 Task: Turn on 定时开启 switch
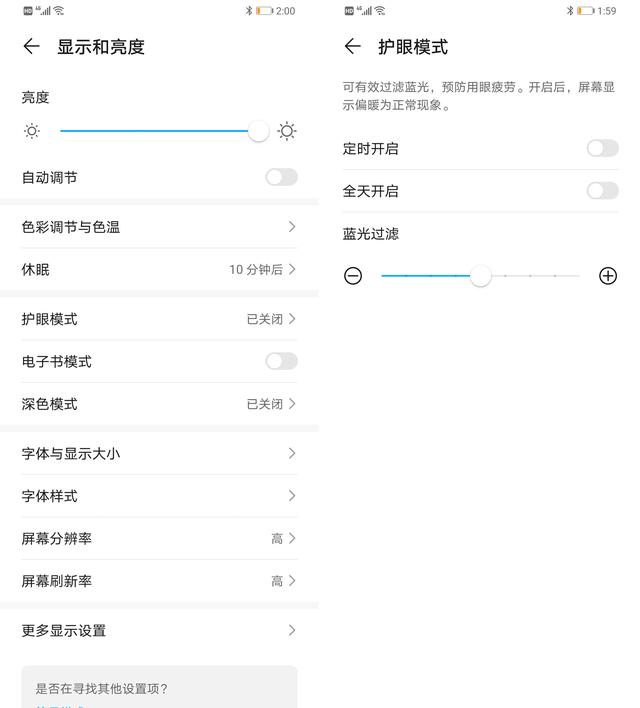602,148
